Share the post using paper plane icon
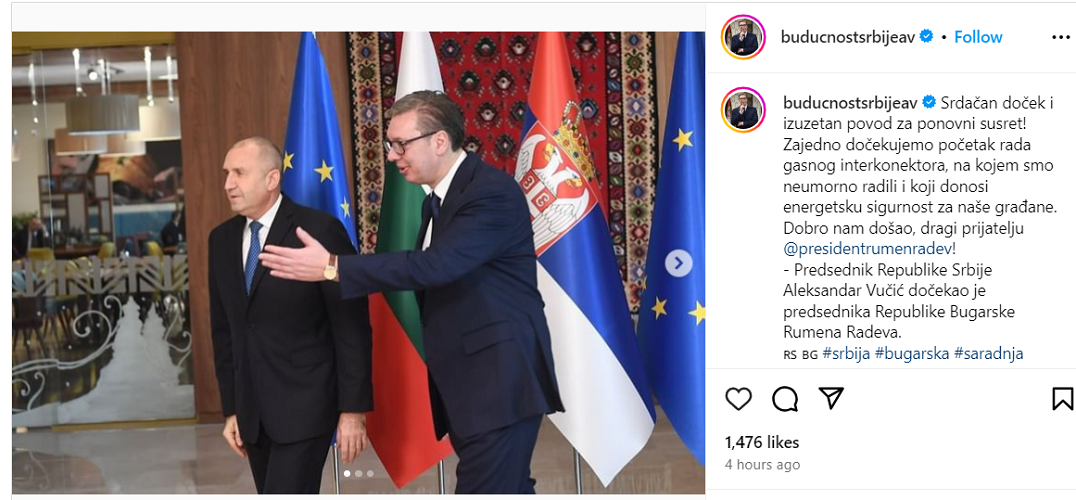 pos(830,398)
